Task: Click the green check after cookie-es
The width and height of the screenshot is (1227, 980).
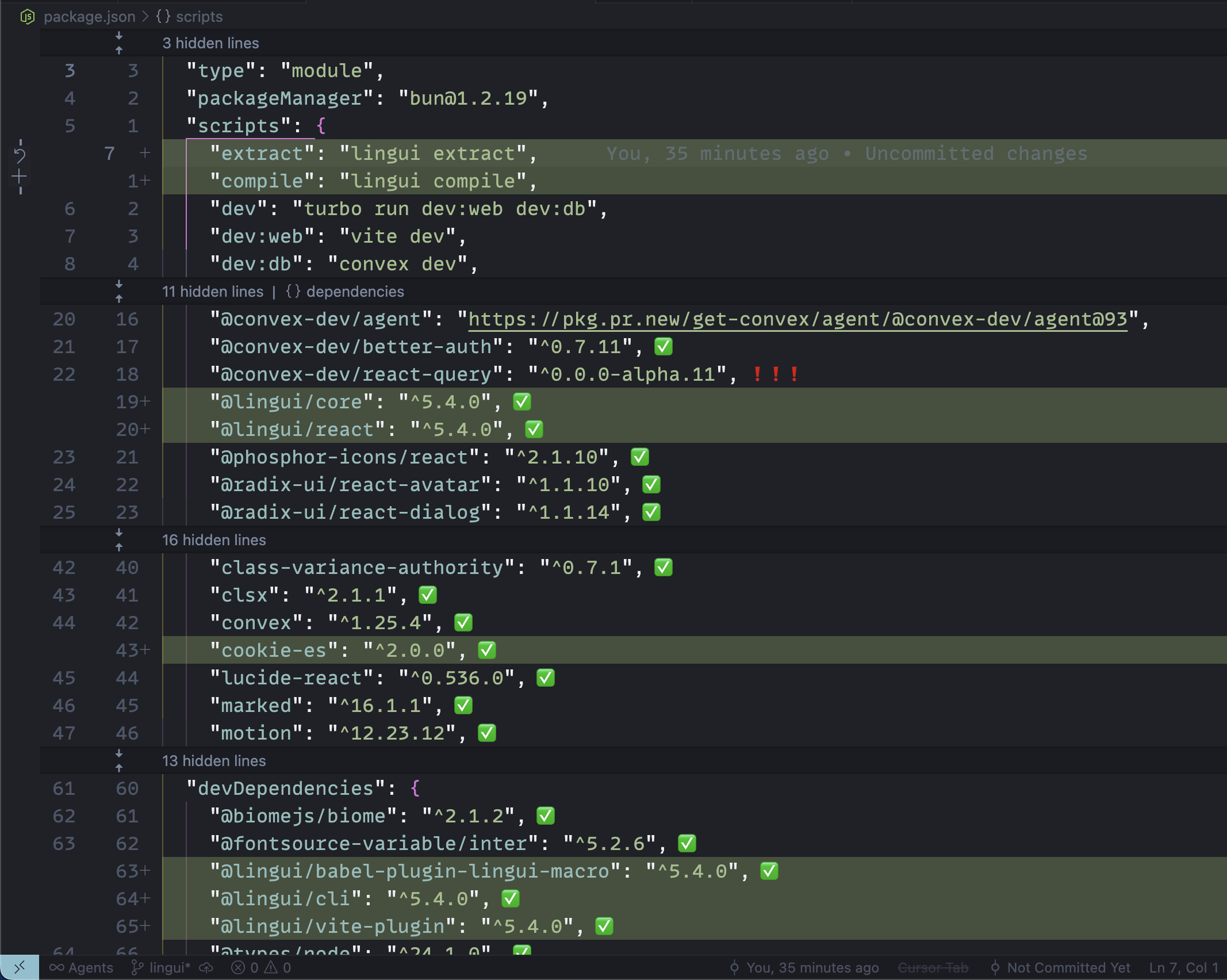Action: (x=487, y=650)
